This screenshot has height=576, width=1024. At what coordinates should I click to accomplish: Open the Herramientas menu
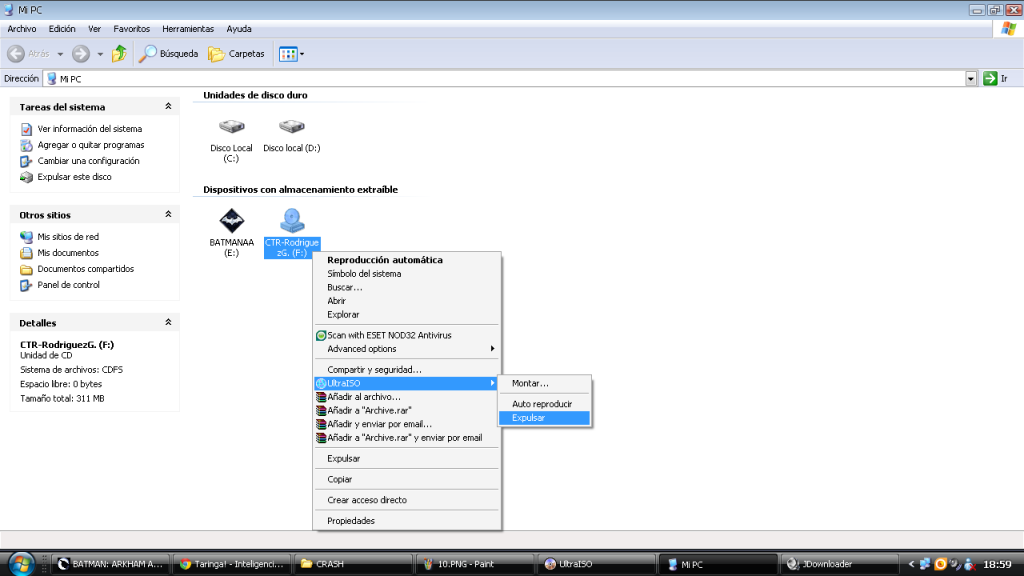(x=188, y=29)
